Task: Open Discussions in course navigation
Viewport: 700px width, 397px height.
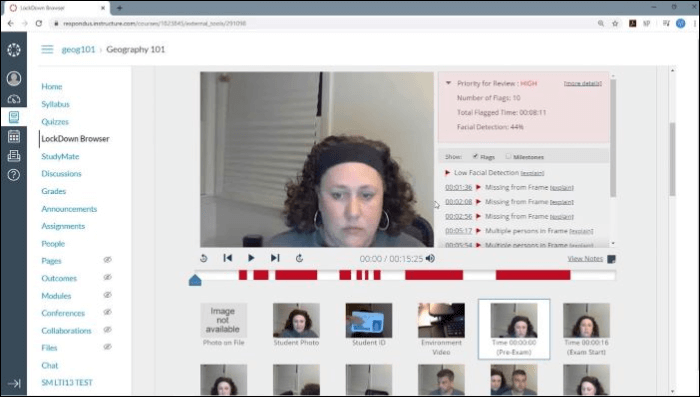Action: [62, 174]
